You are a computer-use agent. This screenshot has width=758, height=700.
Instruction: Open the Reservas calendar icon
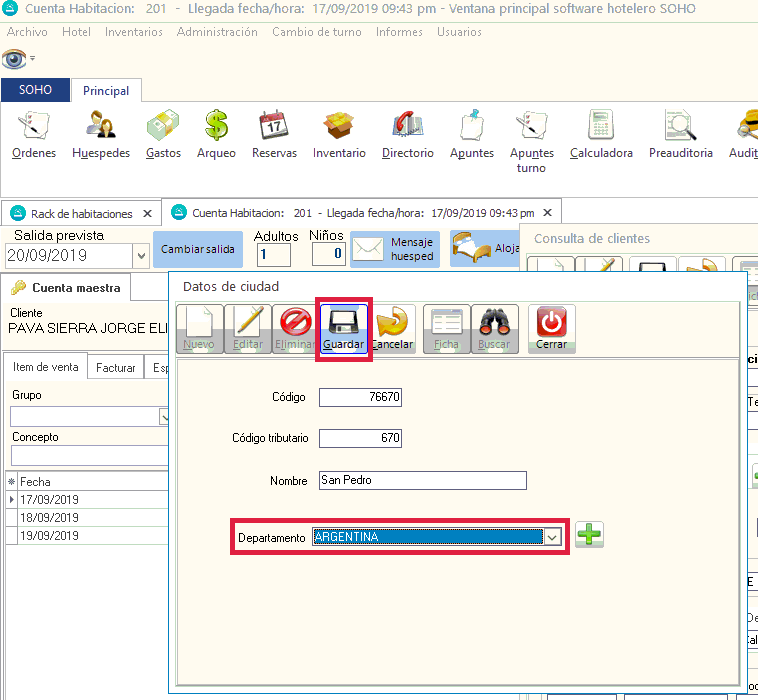click(274, 126)
